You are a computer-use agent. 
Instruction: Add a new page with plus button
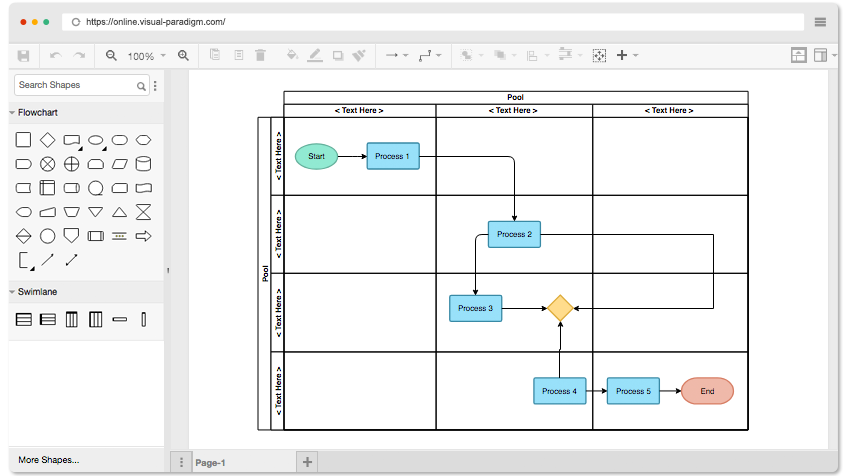click(307, 462)
